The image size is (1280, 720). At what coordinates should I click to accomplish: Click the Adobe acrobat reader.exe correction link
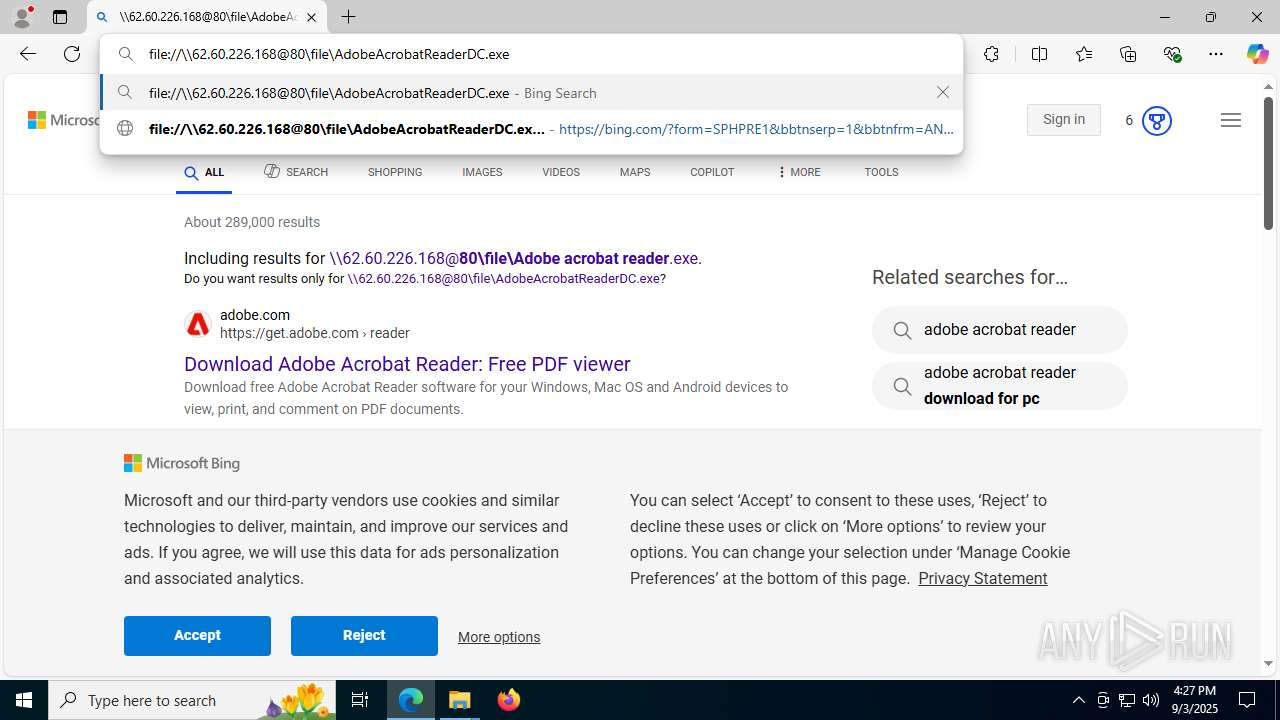tap(514, 258)
